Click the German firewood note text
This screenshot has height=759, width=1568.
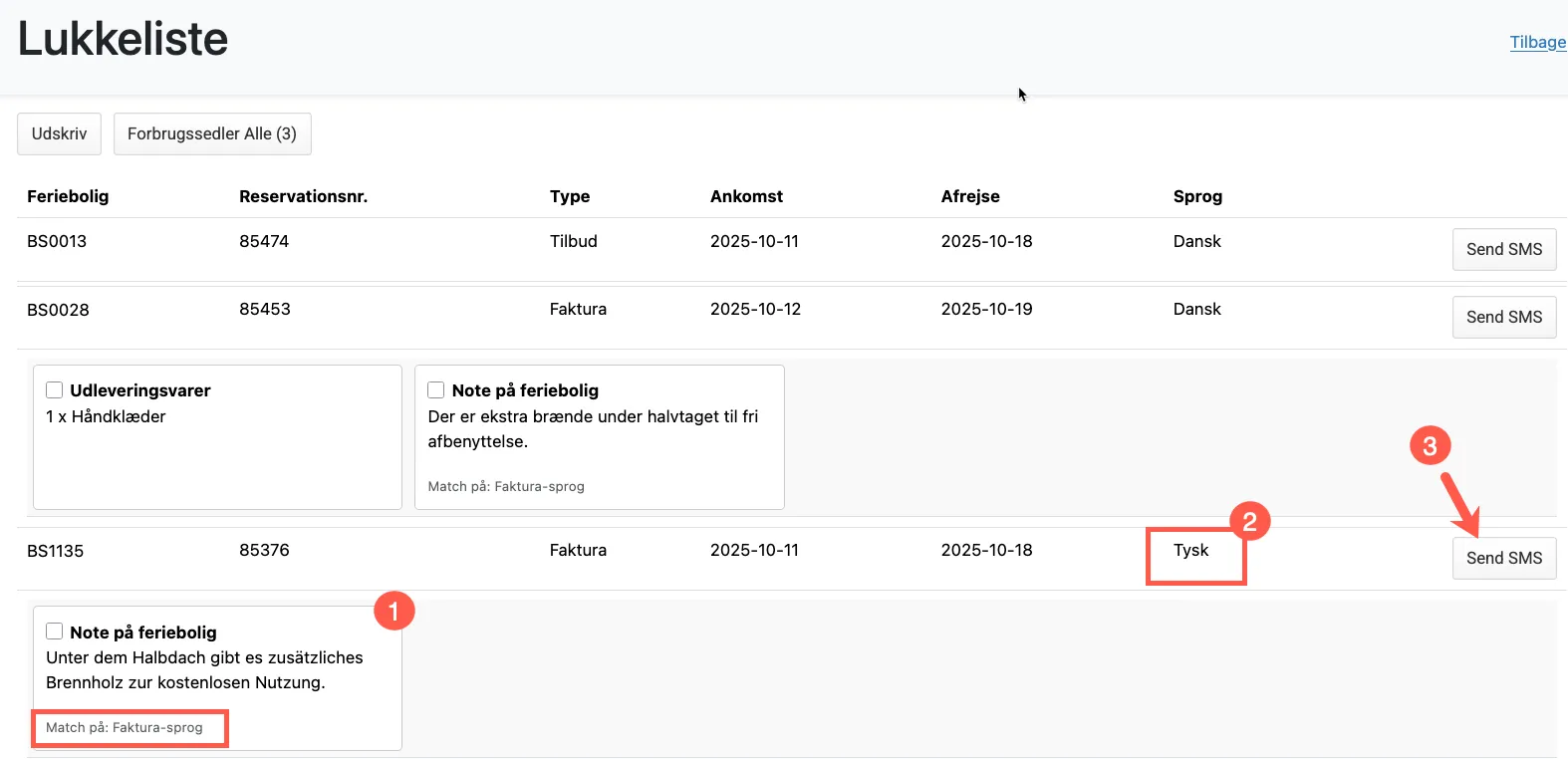[x=204, y=669]
